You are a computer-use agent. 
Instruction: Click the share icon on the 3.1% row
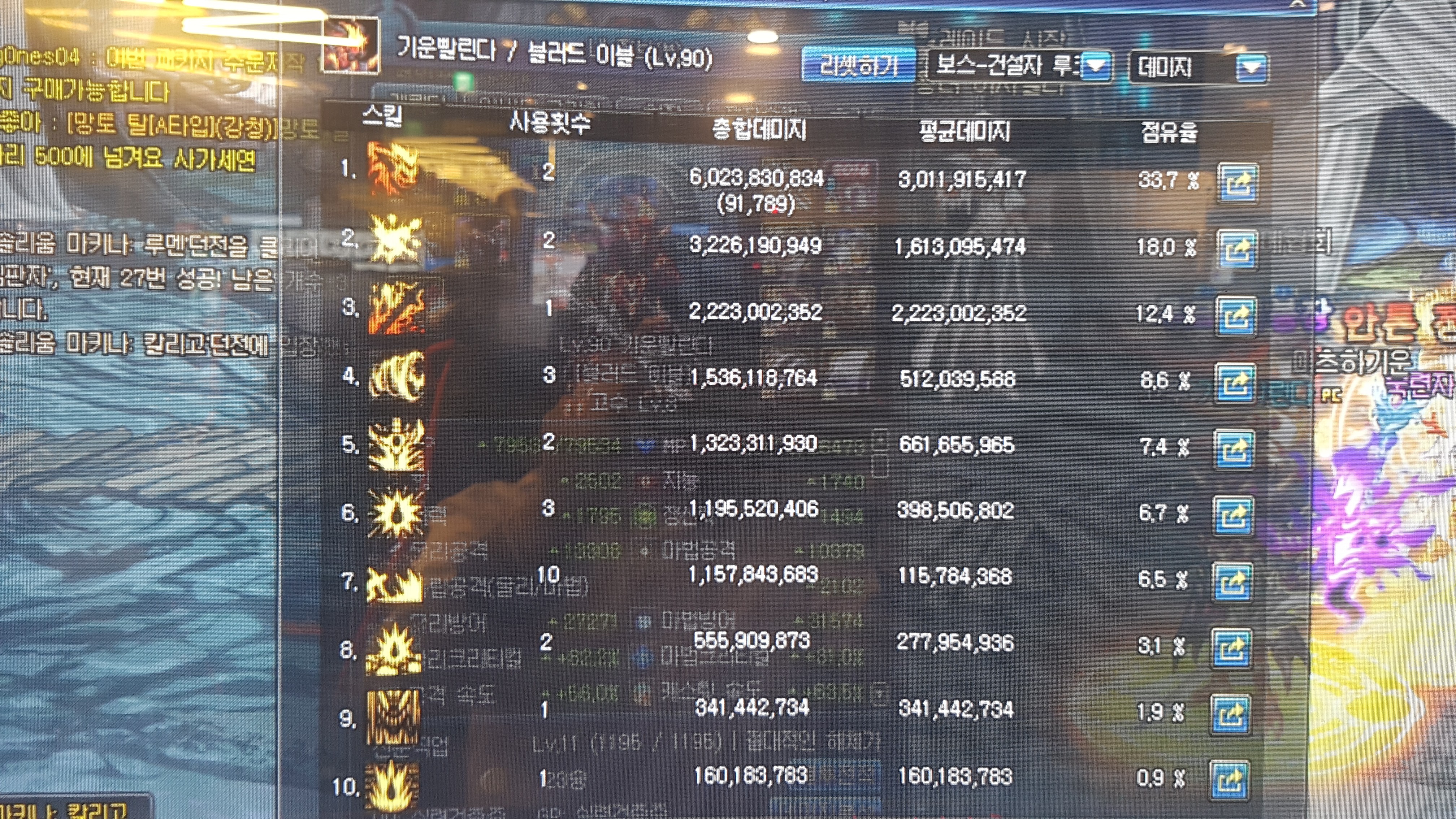click(x=1232, y=649)
